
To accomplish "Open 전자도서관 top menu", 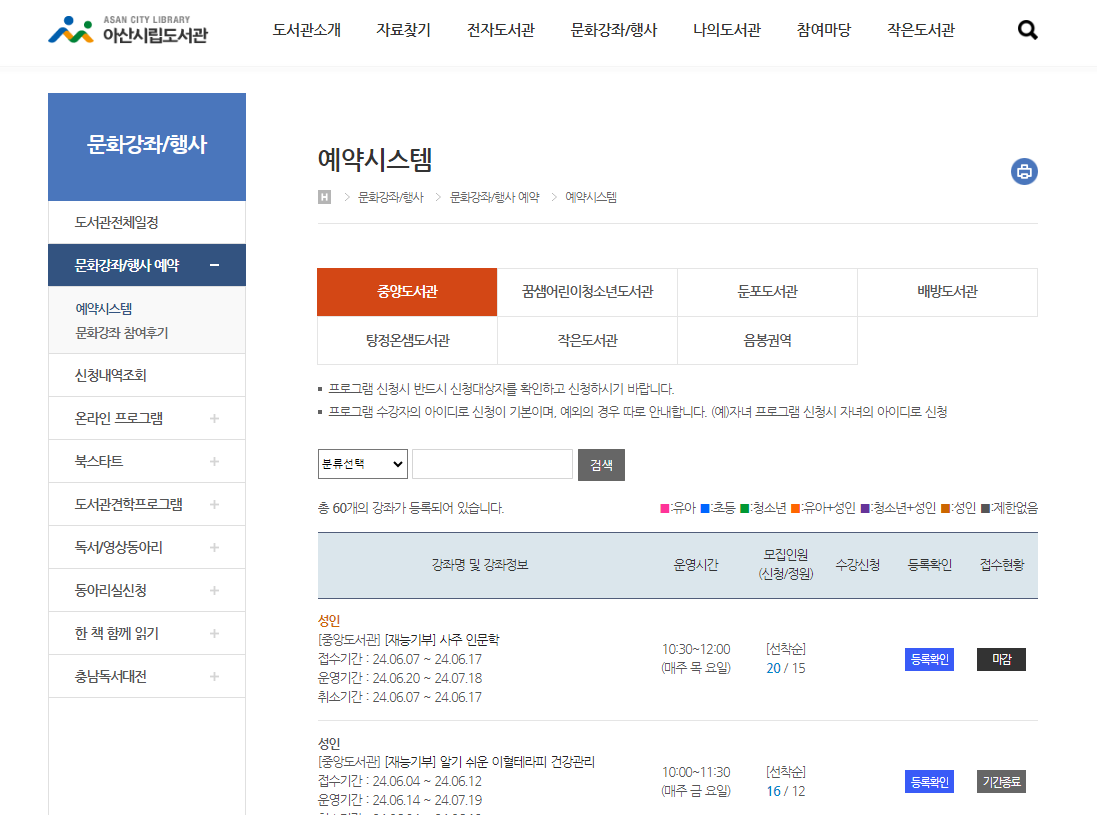I will 501,30.
